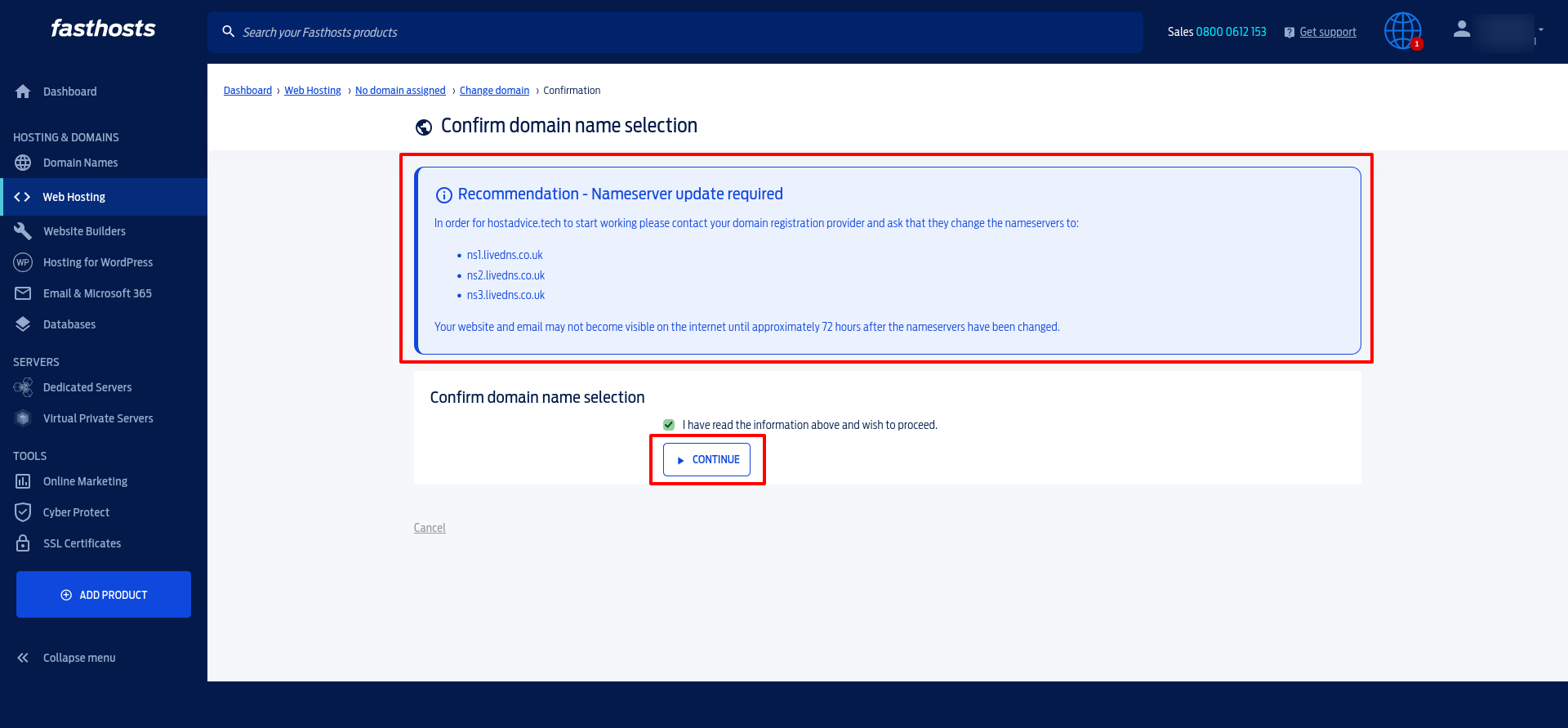
Task: Click the ns1.livedns.co.uk nameserver text
Action: click(x=505, y=255)
